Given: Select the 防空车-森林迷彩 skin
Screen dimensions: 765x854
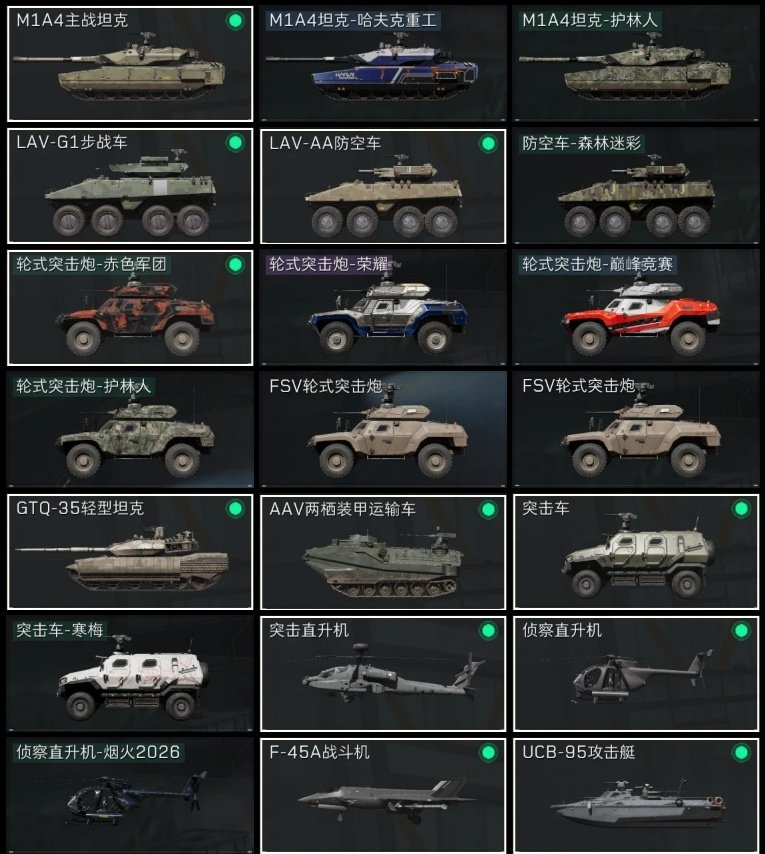Looking at the screenshot, I should [636, 186].
